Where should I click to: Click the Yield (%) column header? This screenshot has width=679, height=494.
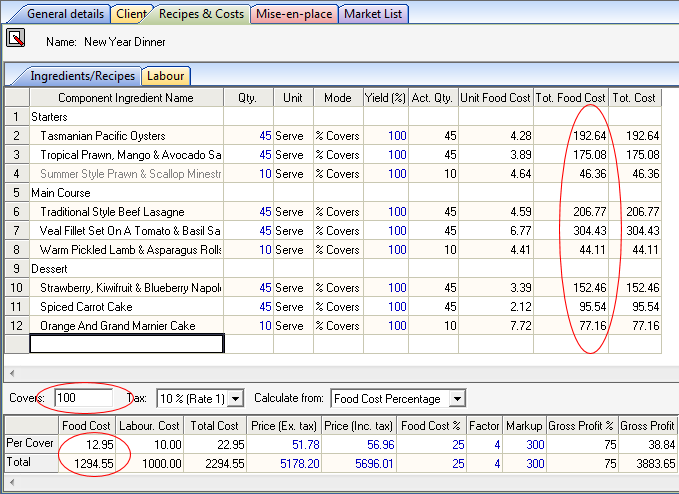pyautogui.click(x=385, y=97)
